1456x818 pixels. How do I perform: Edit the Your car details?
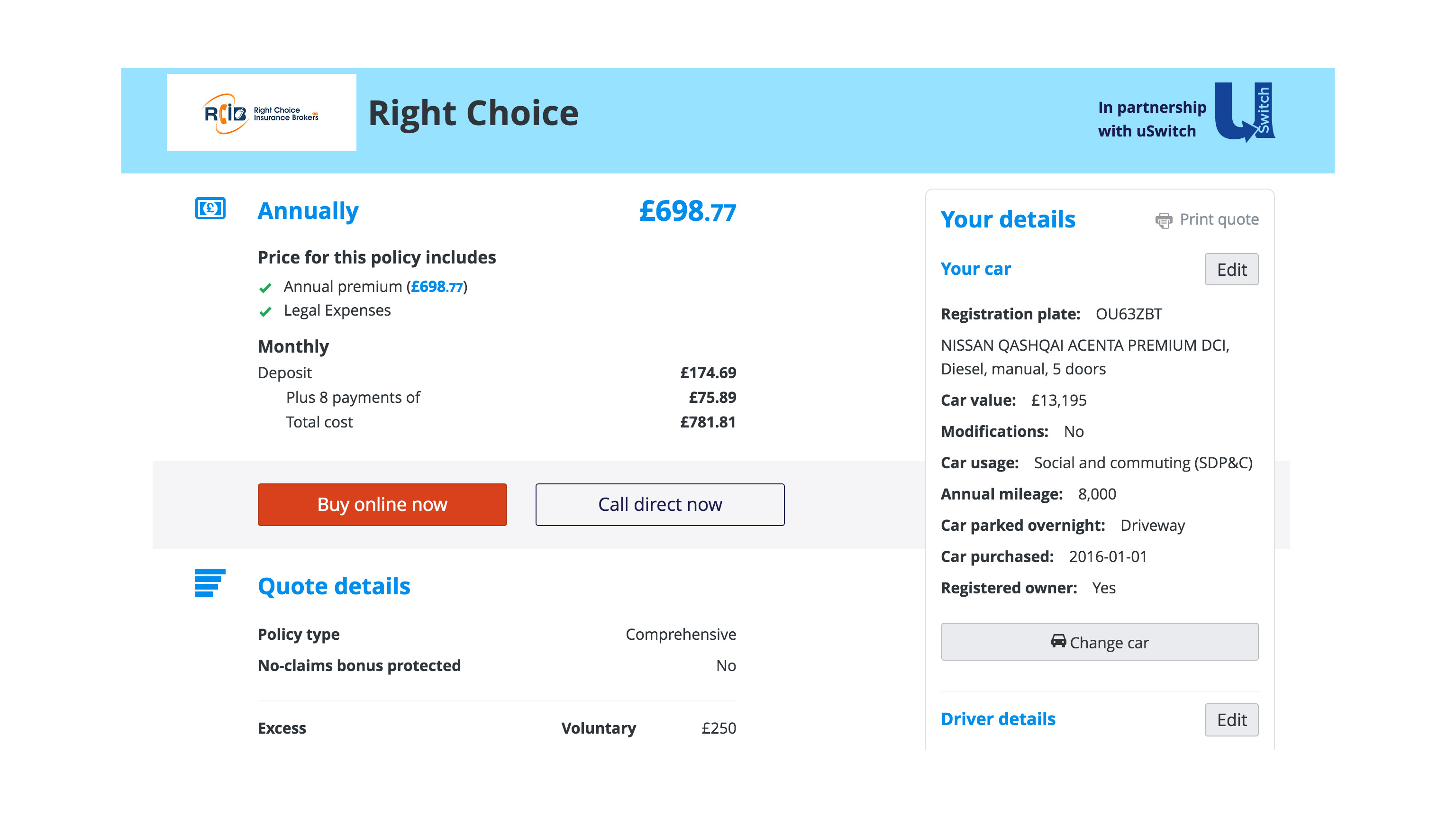click(1231, 269)
